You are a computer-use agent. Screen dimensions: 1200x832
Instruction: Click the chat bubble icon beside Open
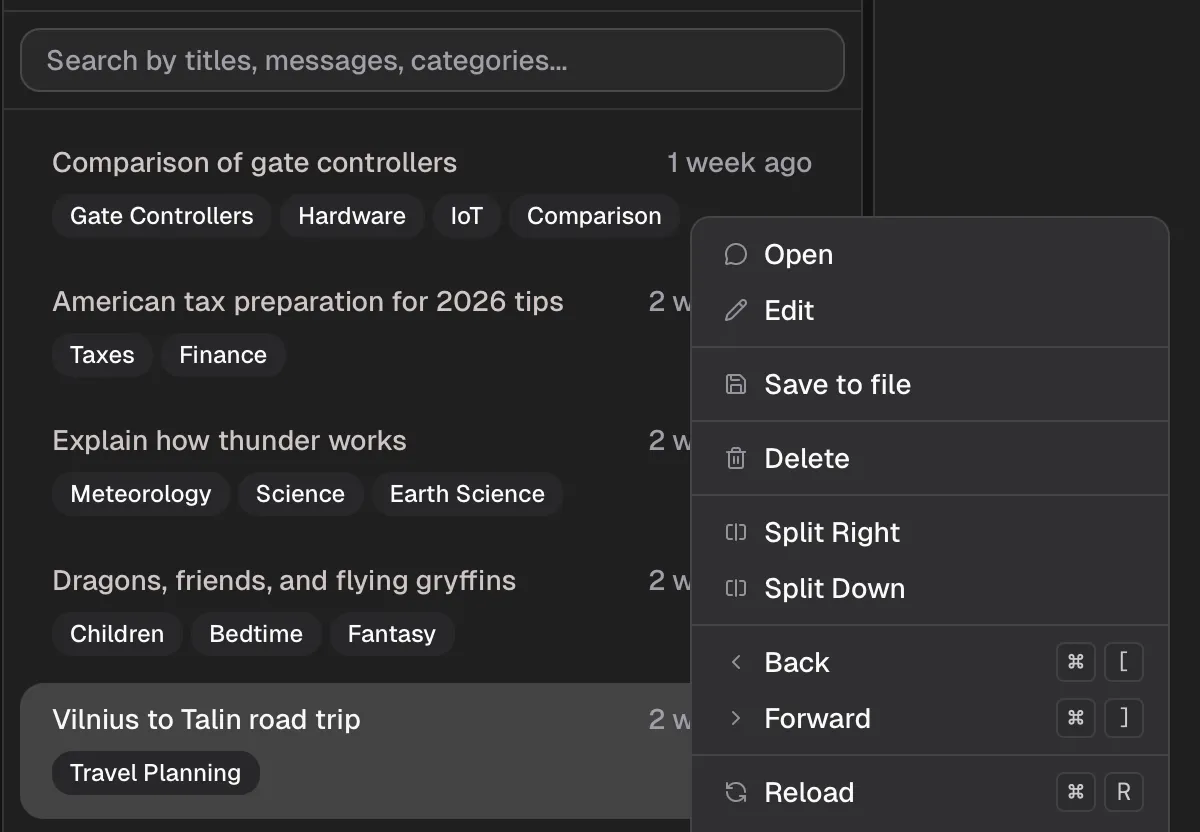pyautogui.click(x=736, y=255)
